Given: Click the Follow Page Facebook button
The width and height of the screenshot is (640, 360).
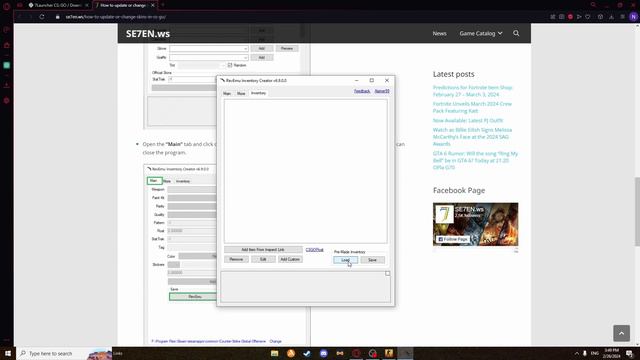Looking at the screenshot, I should pos(453,239).
